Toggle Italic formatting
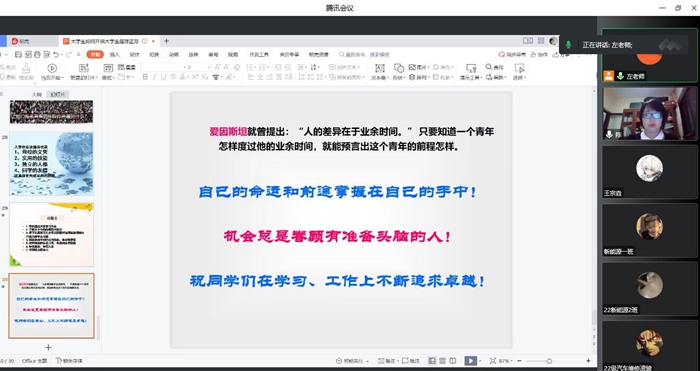The height and width of the screenshot is (371, 700). 154,77
